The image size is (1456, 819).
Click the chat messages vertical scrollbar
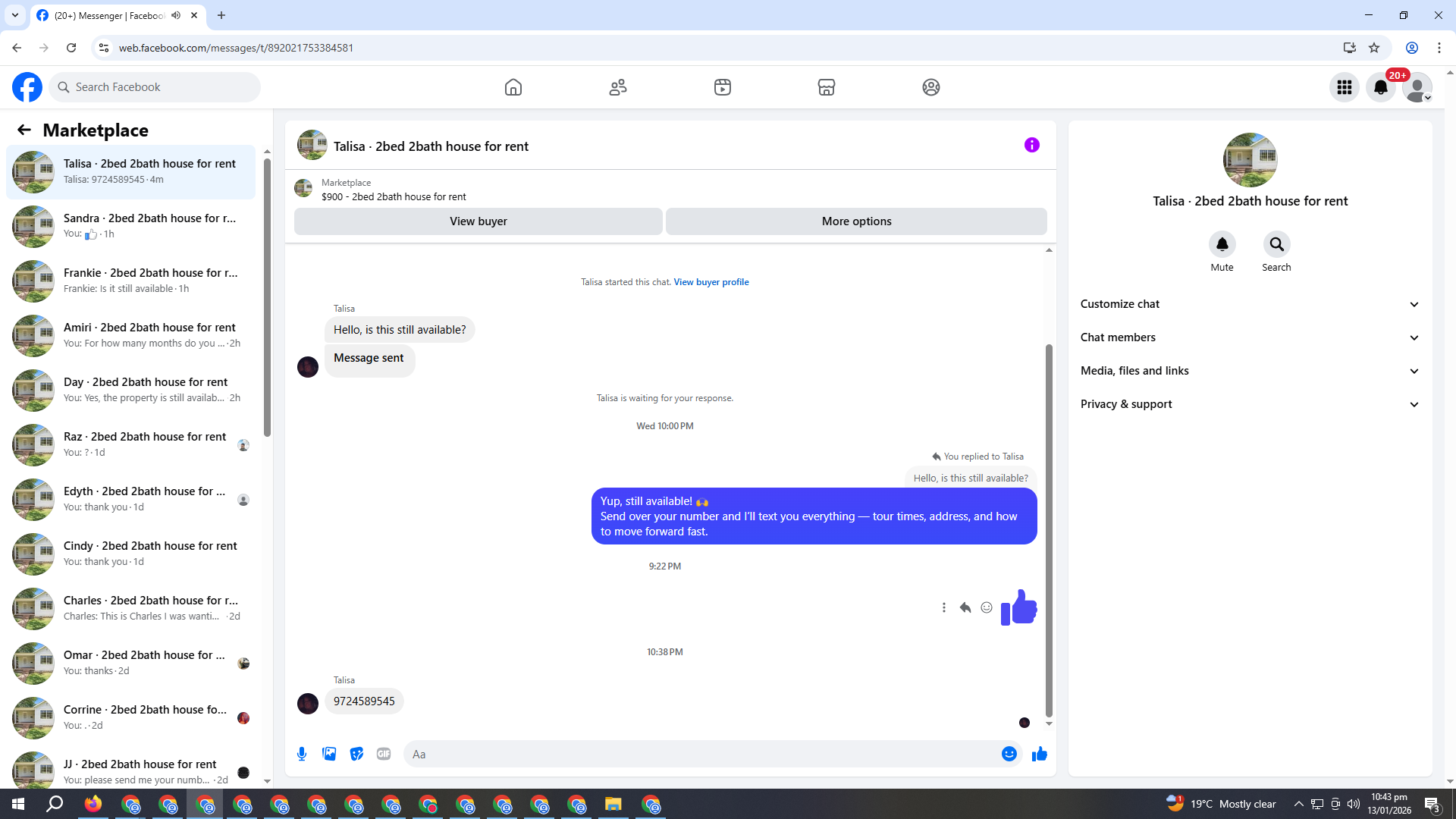click(x=1049, y=531)
